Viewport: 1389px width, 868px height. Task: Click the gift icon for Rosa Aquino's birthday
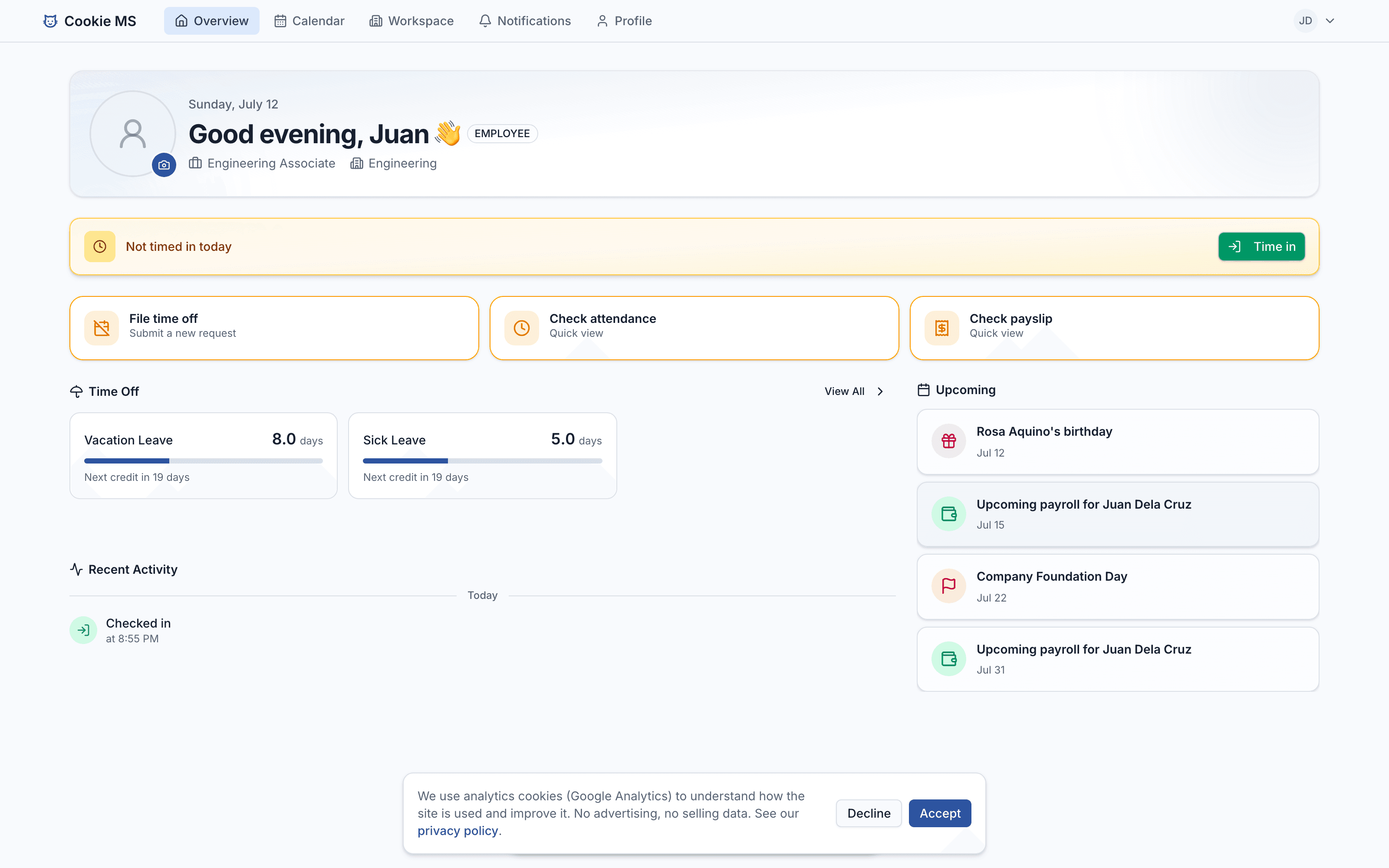tap(949, 441)
